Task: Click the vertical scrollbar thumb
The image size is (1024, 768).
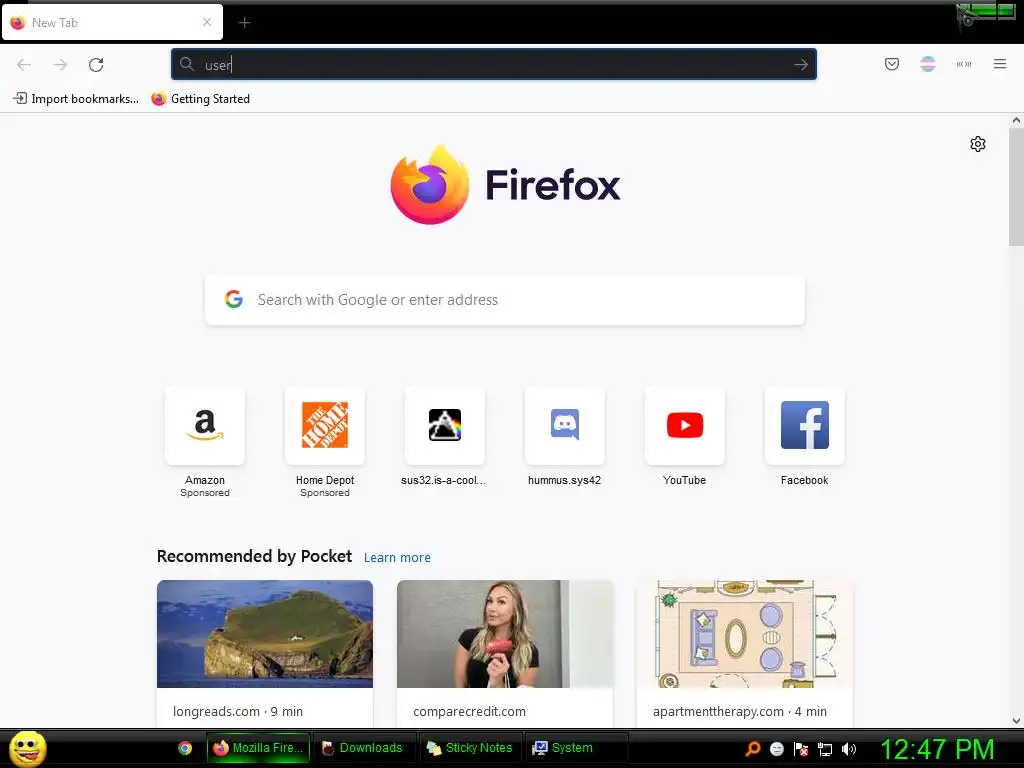Action: [1016, 187]
